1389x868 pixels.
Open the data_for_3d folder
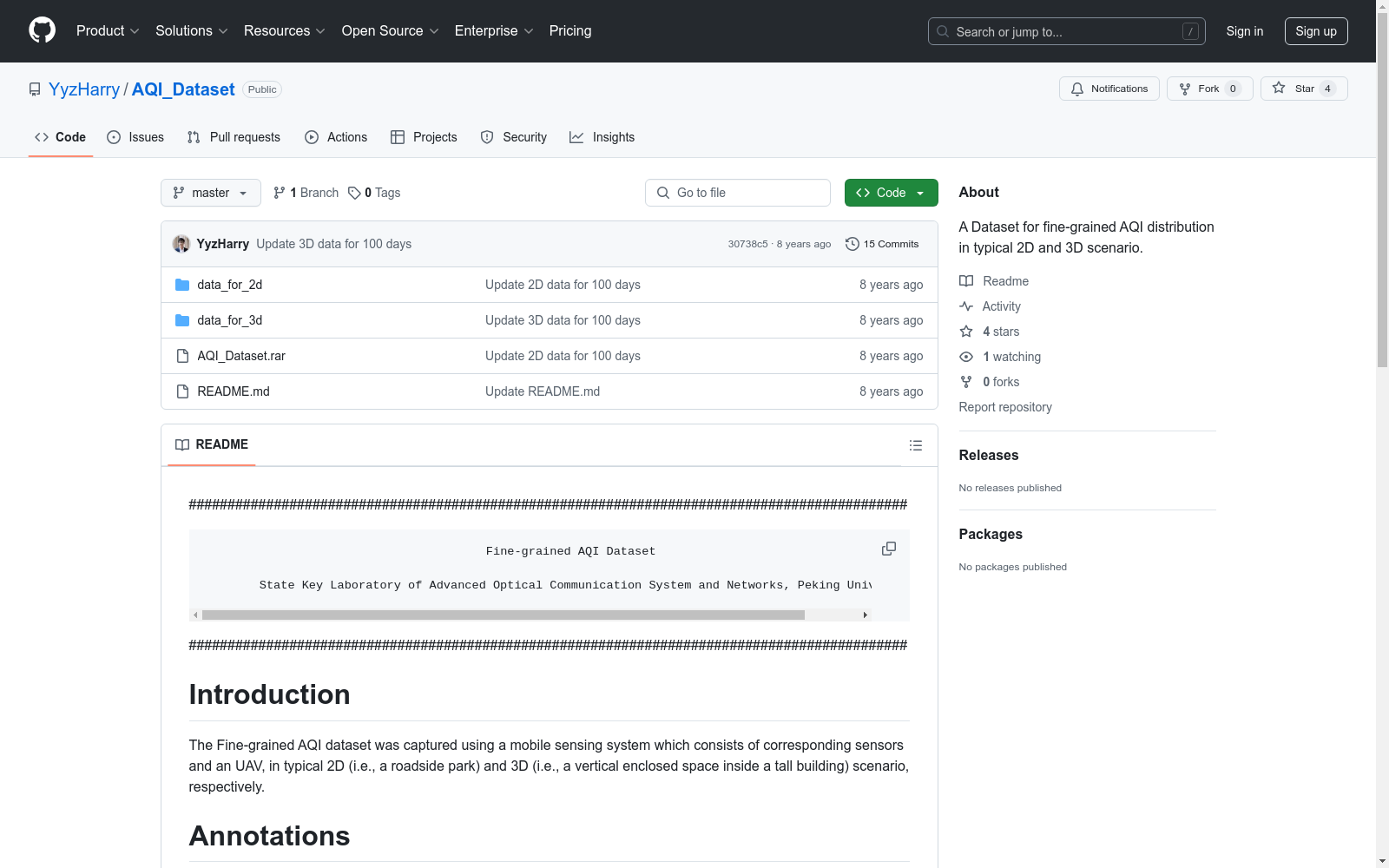(230, 320)
